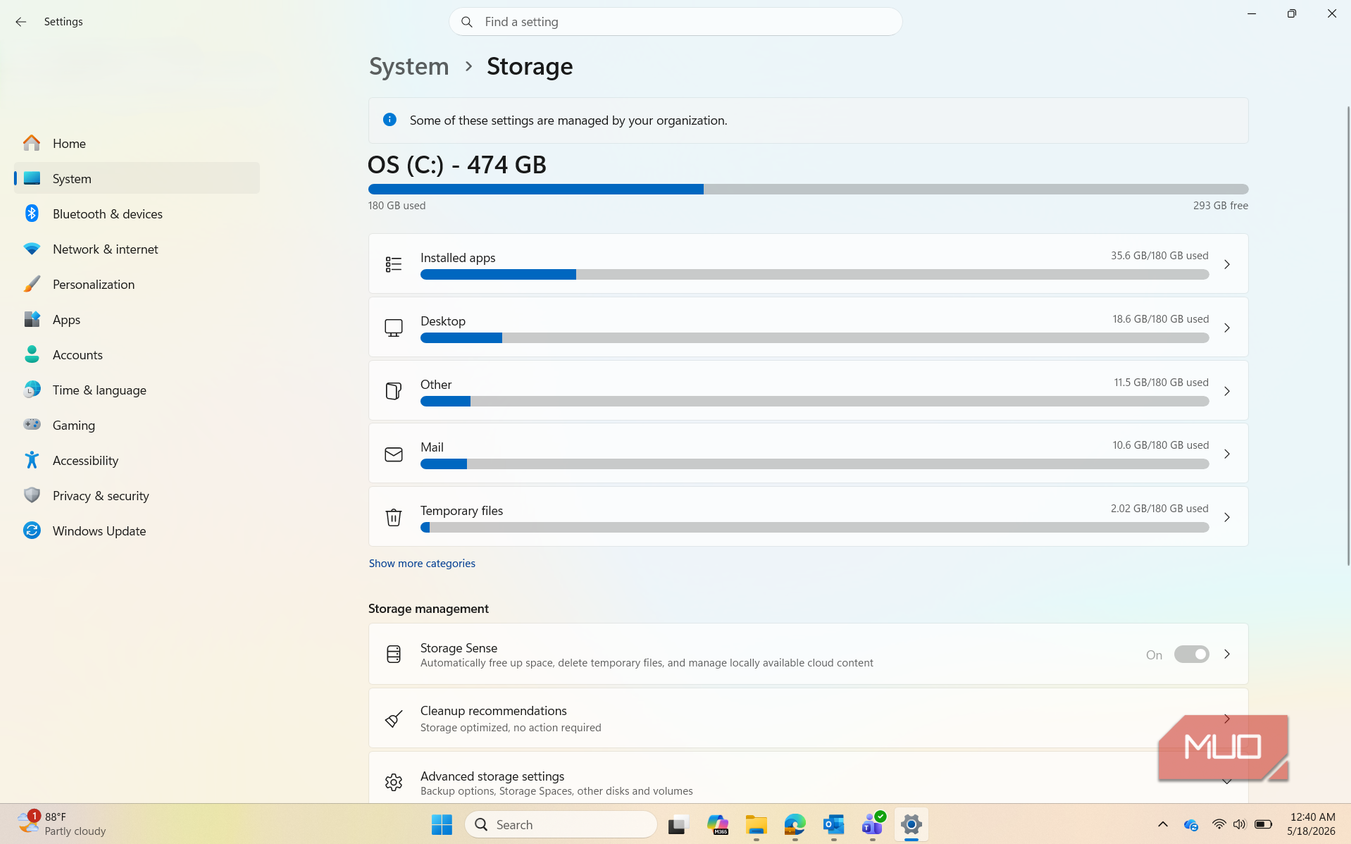Click the clock and date in taskbar
The image size is (1351, 844).
tap(1312, 824)
